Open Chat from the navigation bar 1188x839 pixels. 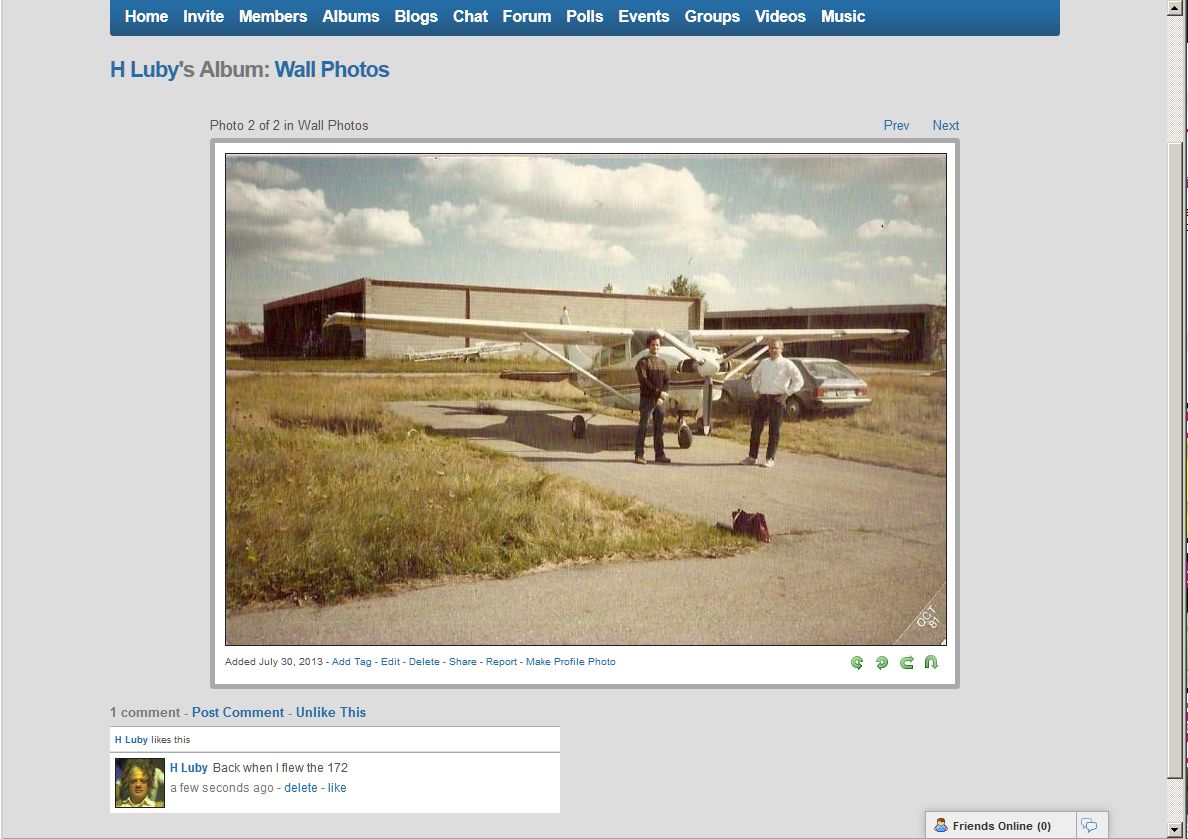click(471, 17)
